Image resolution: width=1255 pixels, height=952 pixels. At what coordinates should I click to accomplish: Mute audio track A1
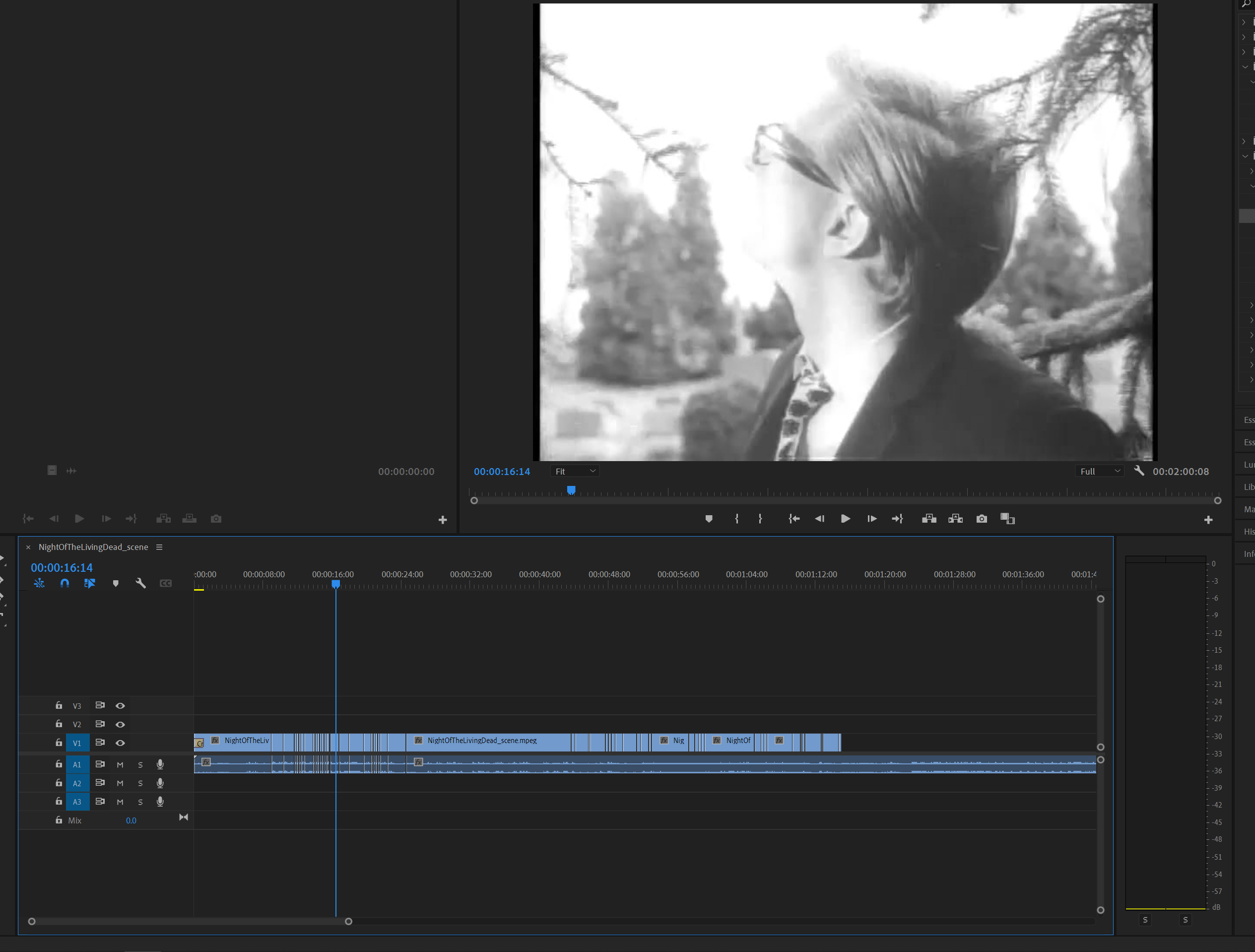click(x=120, y=765)
